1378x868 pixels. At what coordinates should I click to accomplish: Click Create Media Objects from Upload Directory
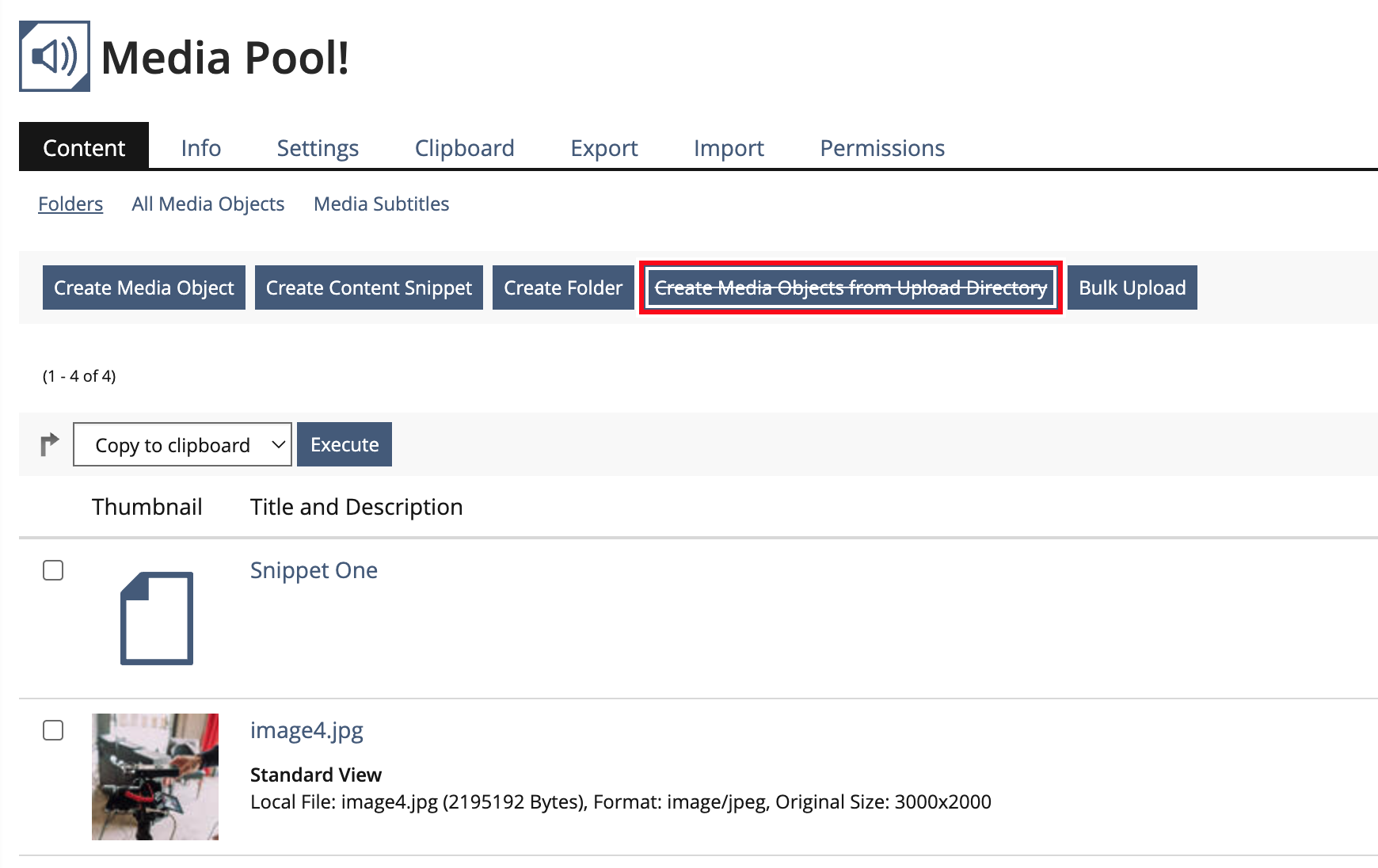(x=851, y=287)
